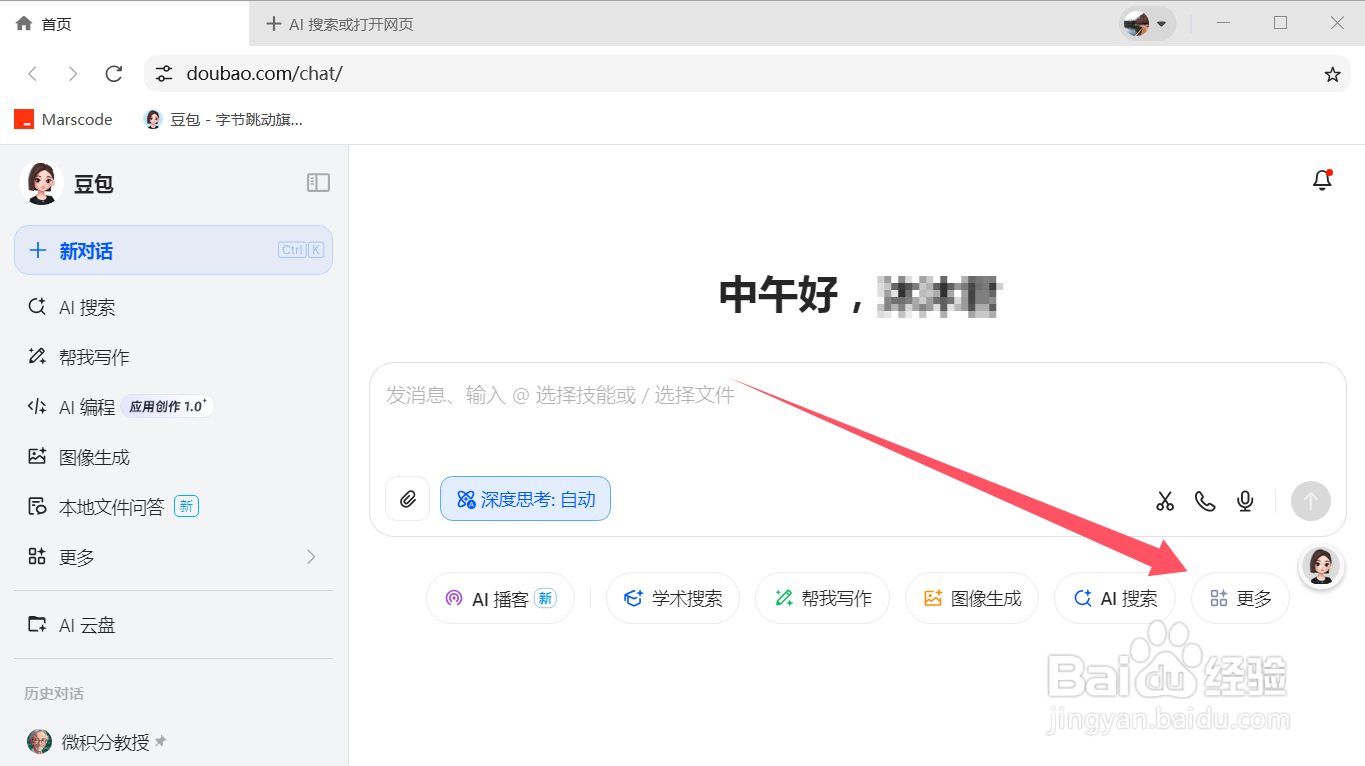This screenshot has width=1365, height=766.
Task: Go forward in browser history
Action: (x=73, y=74)
